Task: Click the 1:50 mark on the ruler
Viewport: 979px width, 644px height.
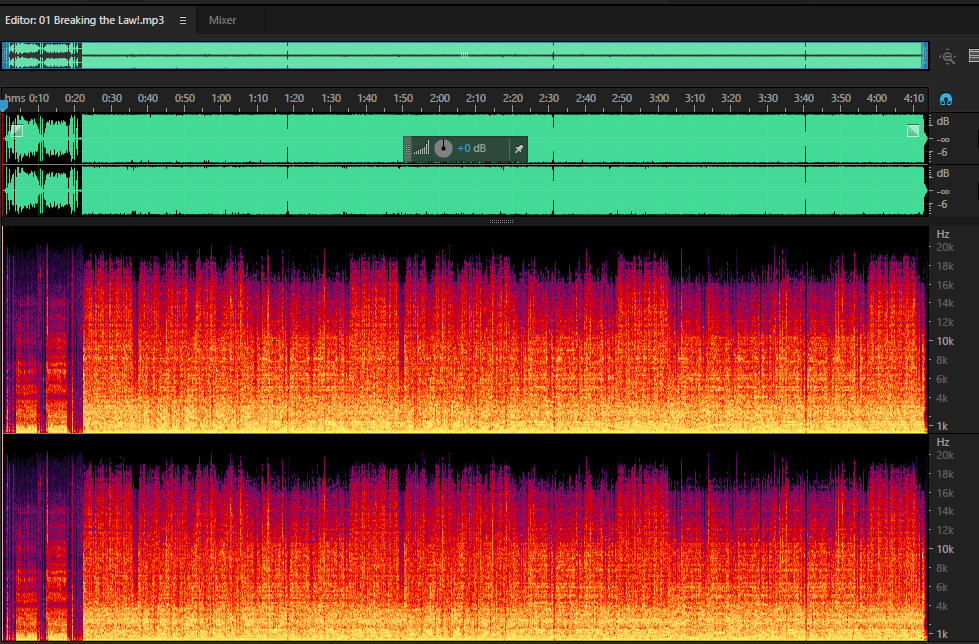Action: [403, 98]
